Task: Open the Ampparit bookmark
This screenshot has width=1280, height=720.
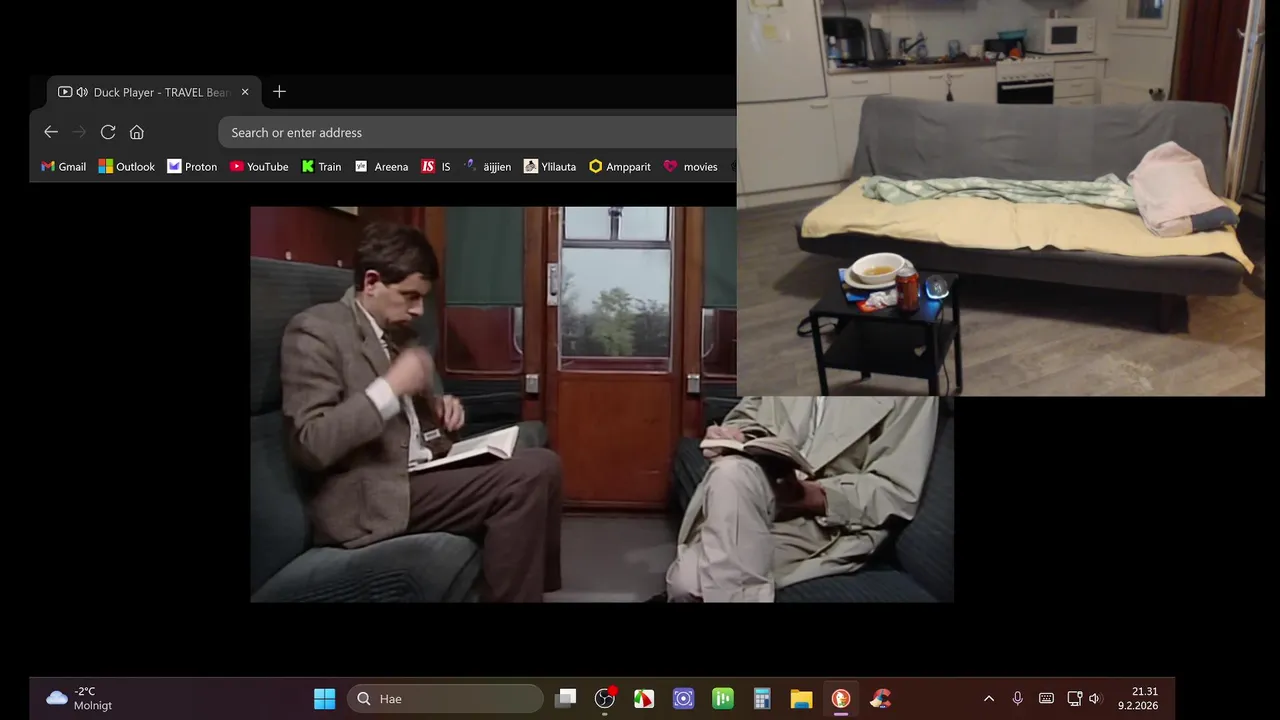Action: (x=620, y=167)
